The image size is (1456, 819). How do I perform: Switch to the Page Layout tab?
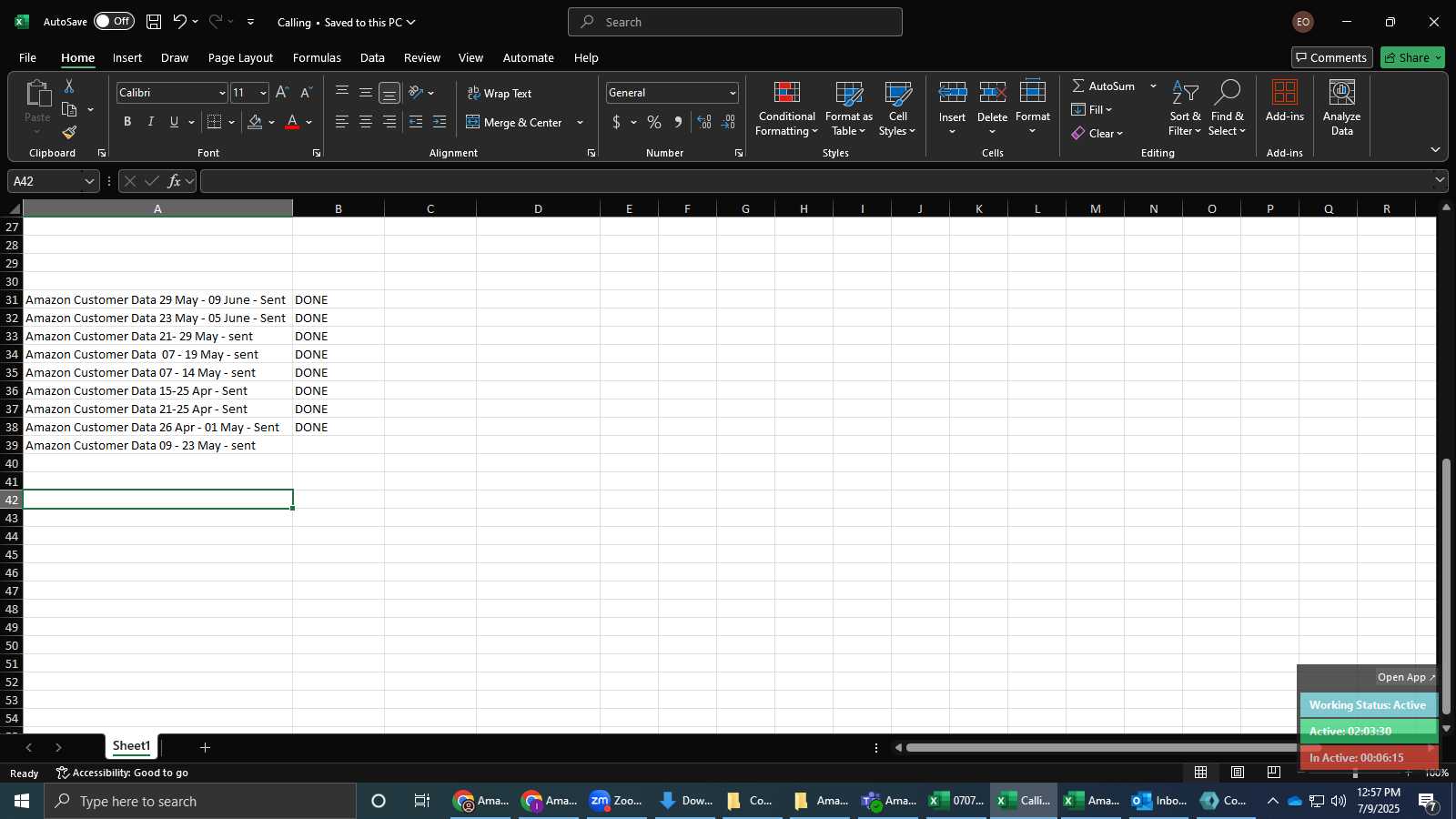[x=240, y=57]
